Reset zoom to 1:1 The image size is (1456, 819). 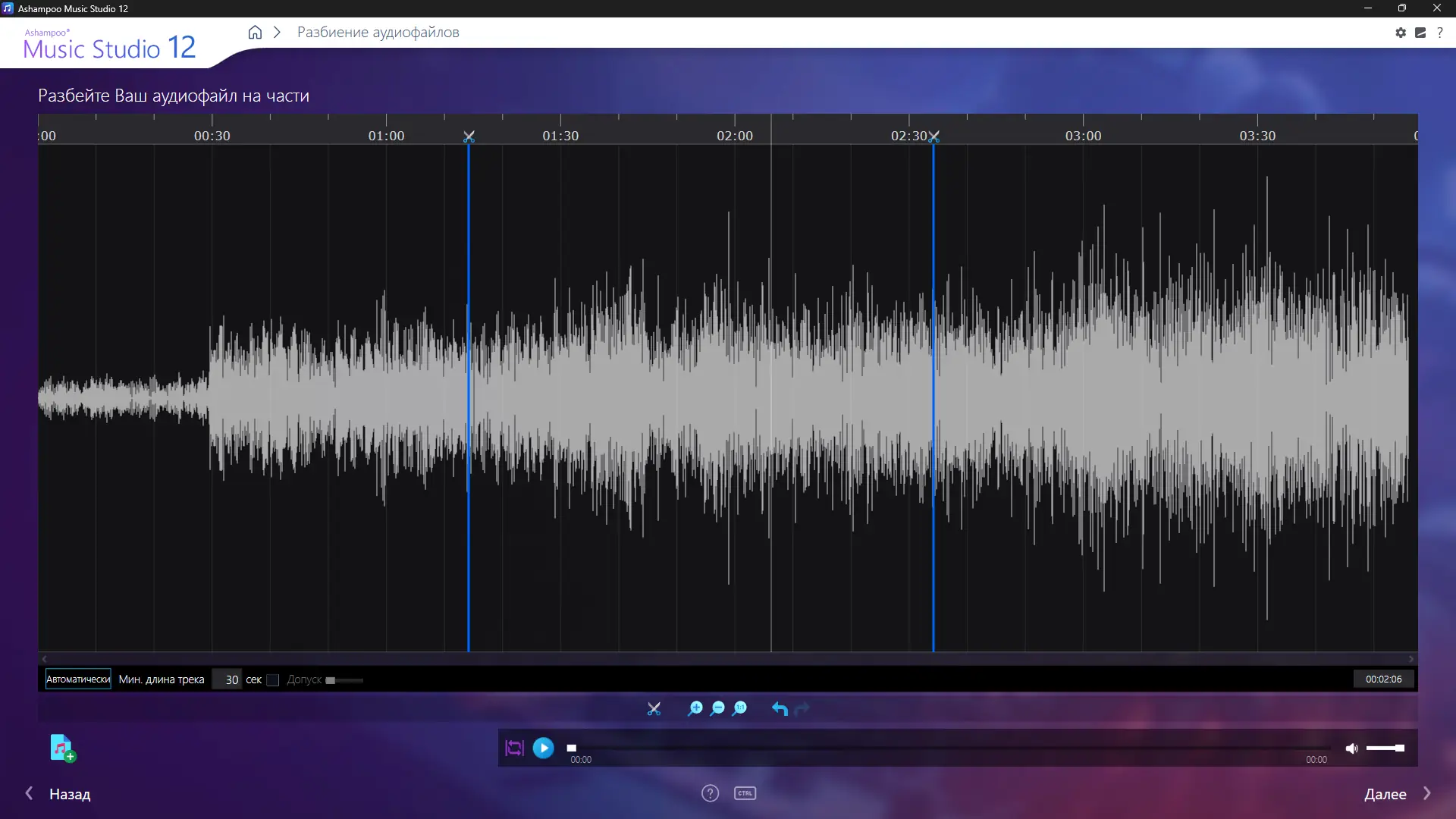(740, 708)
